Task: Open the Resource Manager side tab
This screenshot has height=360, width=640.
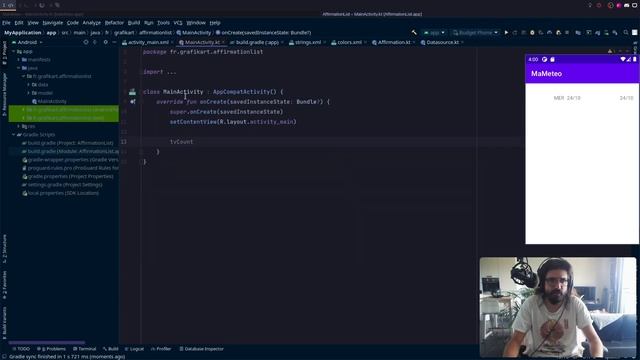Action: point(4,94)
